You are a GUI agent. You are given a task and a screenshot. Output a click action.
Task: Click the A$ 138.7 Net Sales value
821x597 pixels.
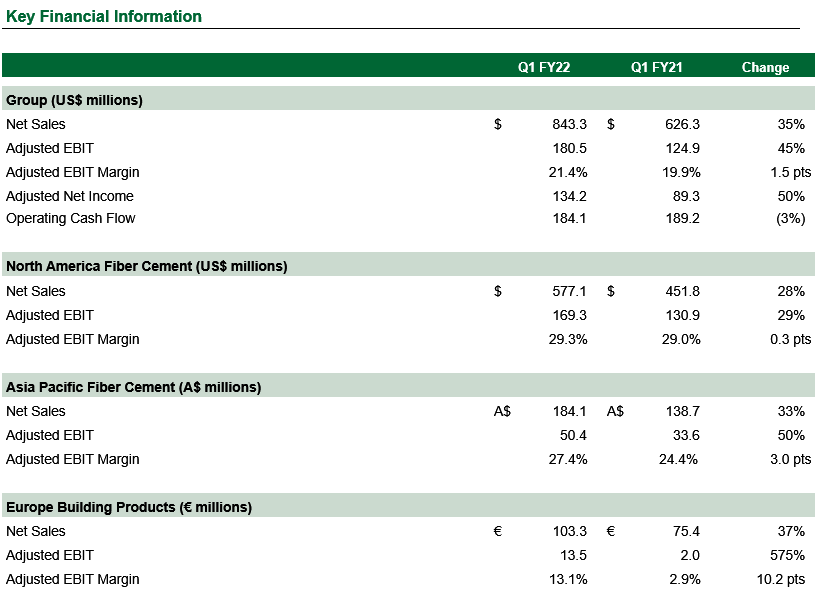[x=682, y=412]
